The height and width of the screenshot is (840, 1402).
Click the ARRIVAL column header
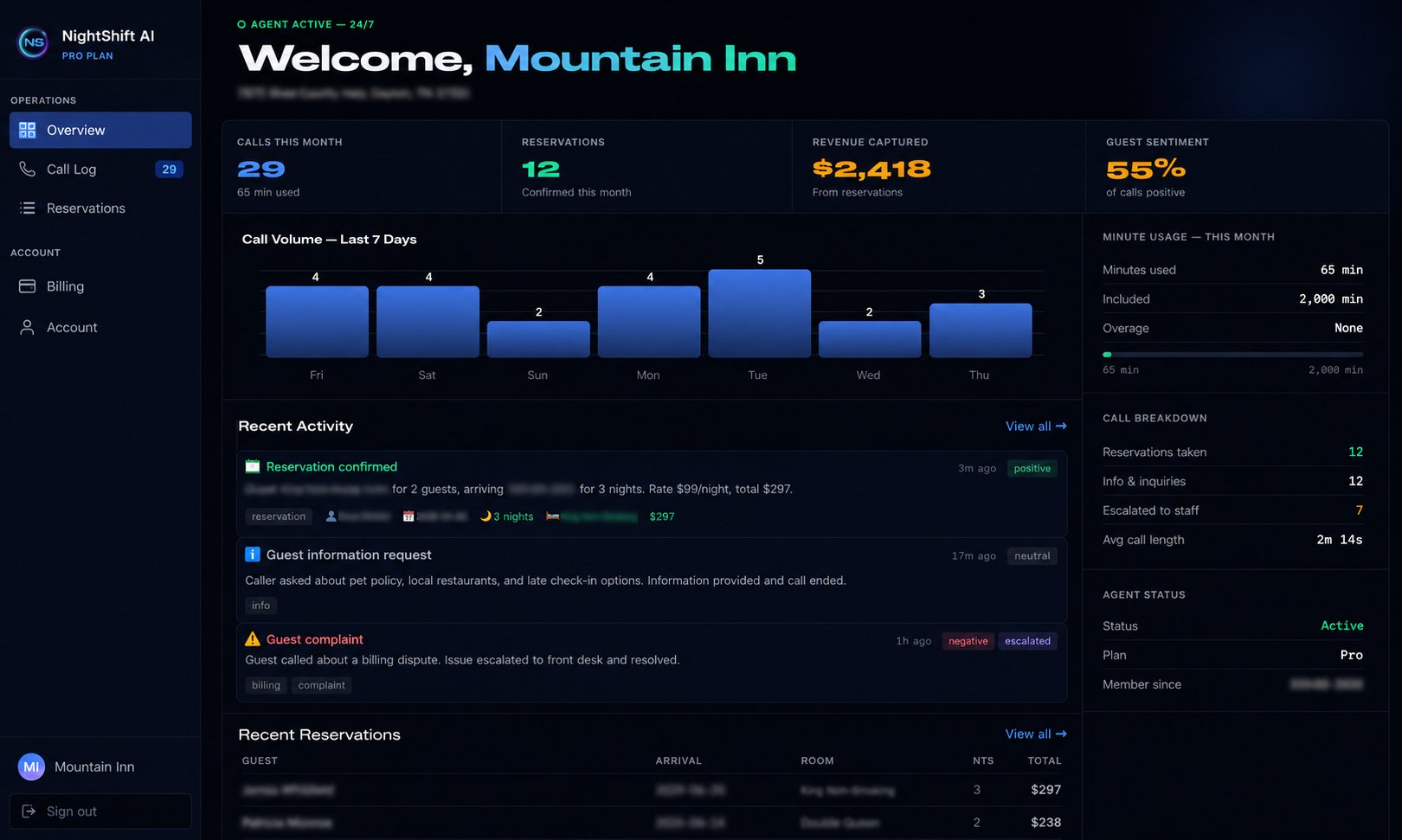pyautogui.click(x=678, y=760)
